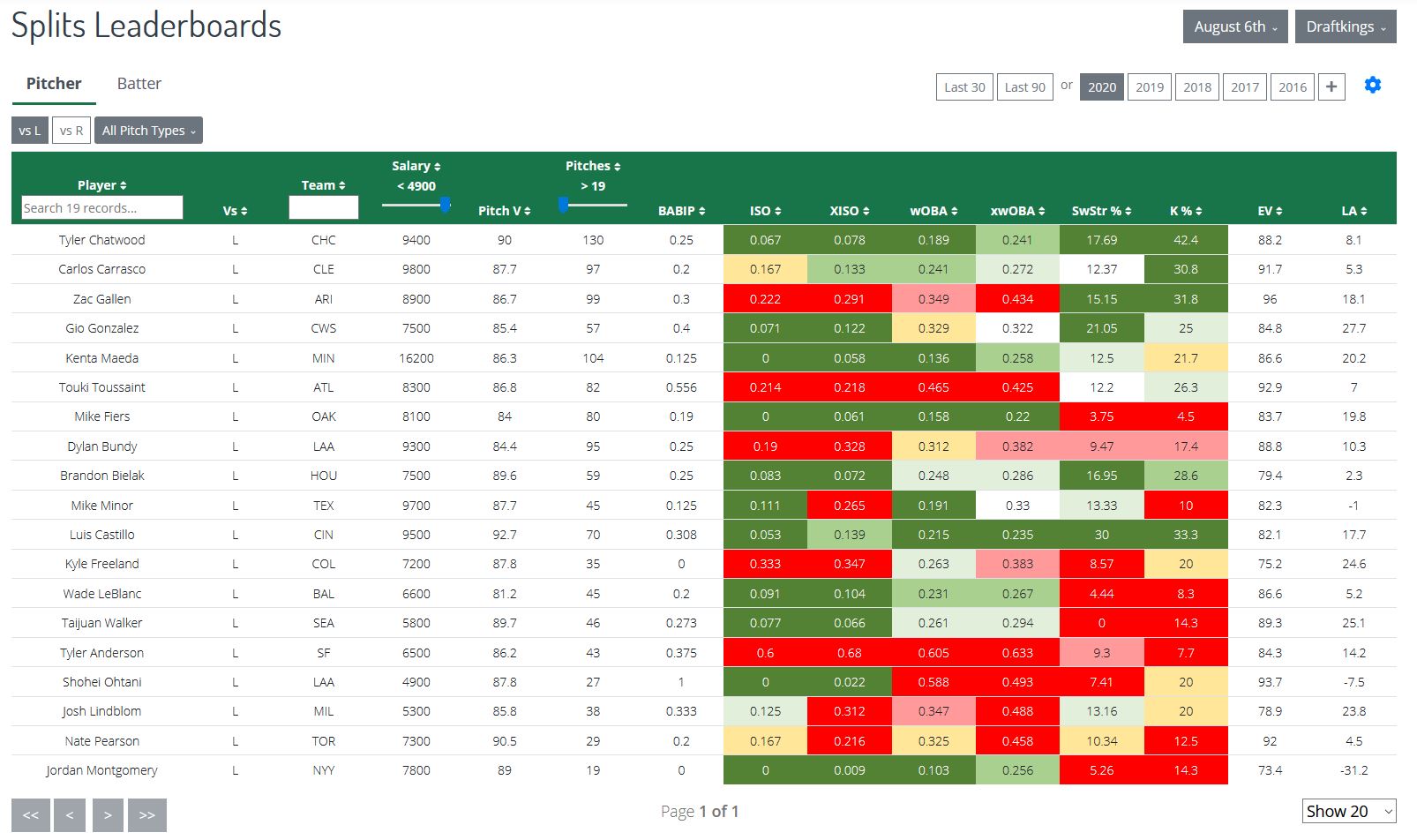The width and height of the screenshot is (1417, 840).
Task: Open the blue settings gear
Action: [1372, 86]
